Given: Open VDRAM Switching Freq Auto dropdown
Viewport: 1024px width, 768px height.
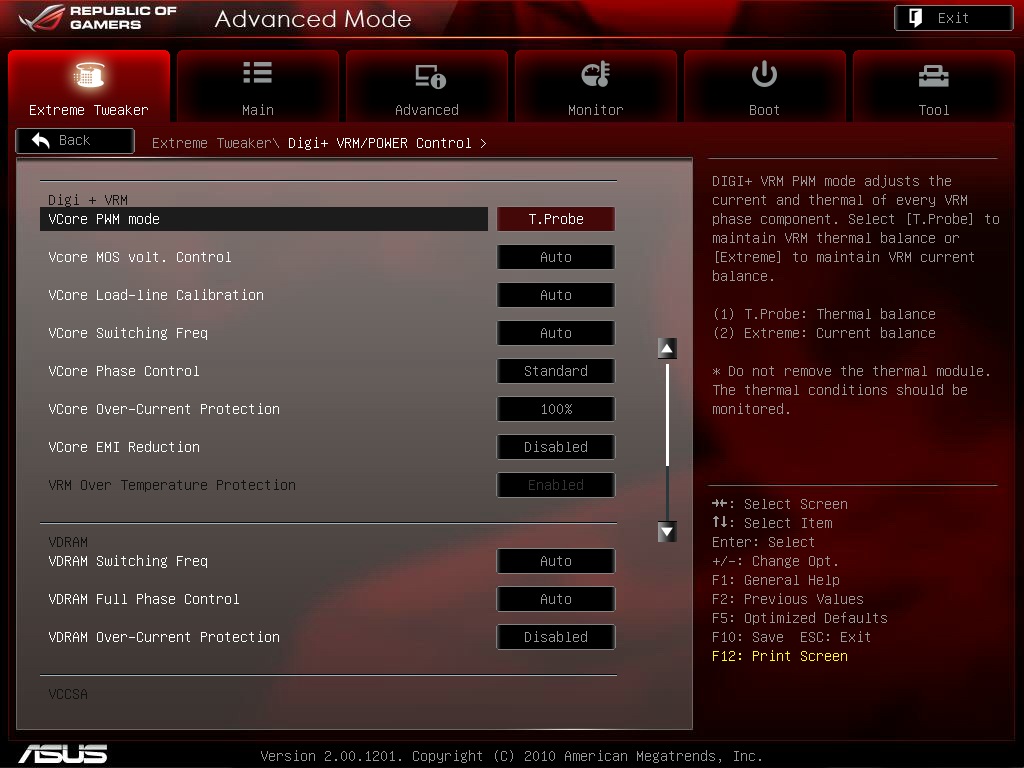Looking at the screenshot, I should click(x=556, y=561).
